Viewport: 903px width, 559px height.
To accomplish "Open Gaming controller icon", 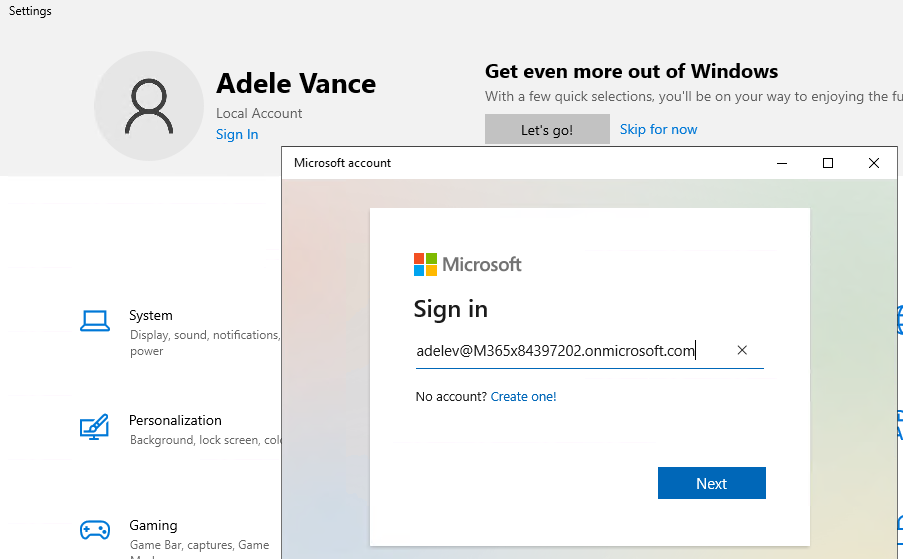I will [95, 530].
